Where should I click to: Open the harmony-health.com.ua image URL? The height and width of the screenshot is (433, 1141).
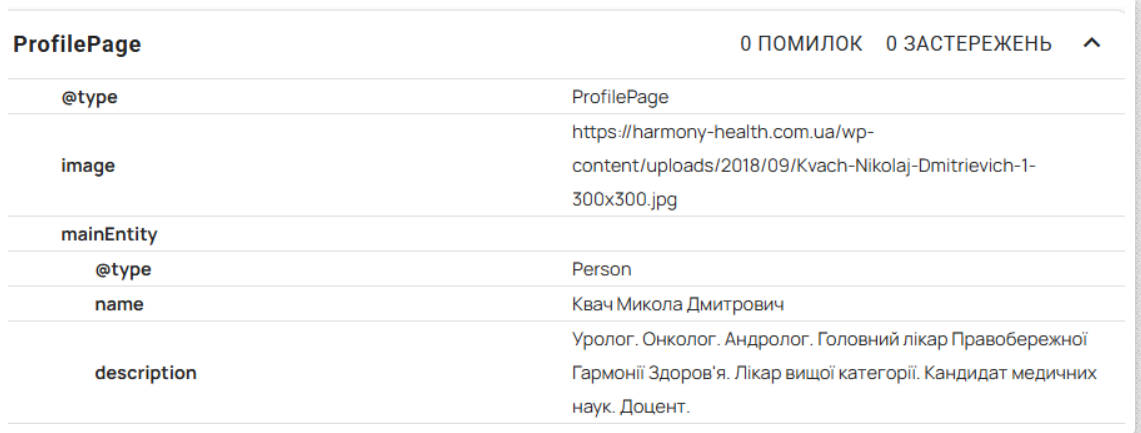pos(803,166)
